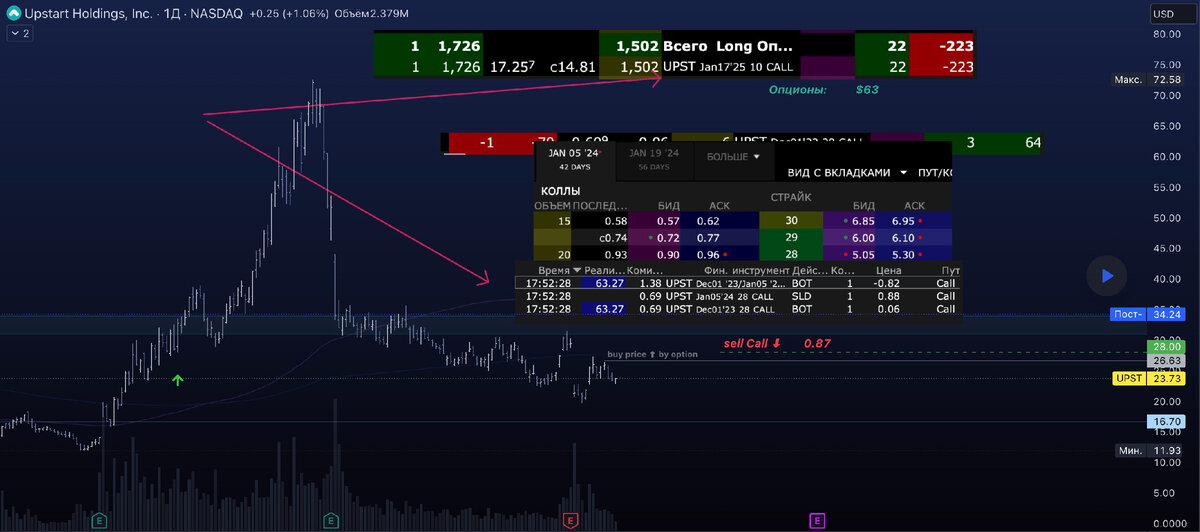Click the green 28.00 price axis label
The height and width of the screenshot is (532, 1200).
click(x=1166, y=346)
